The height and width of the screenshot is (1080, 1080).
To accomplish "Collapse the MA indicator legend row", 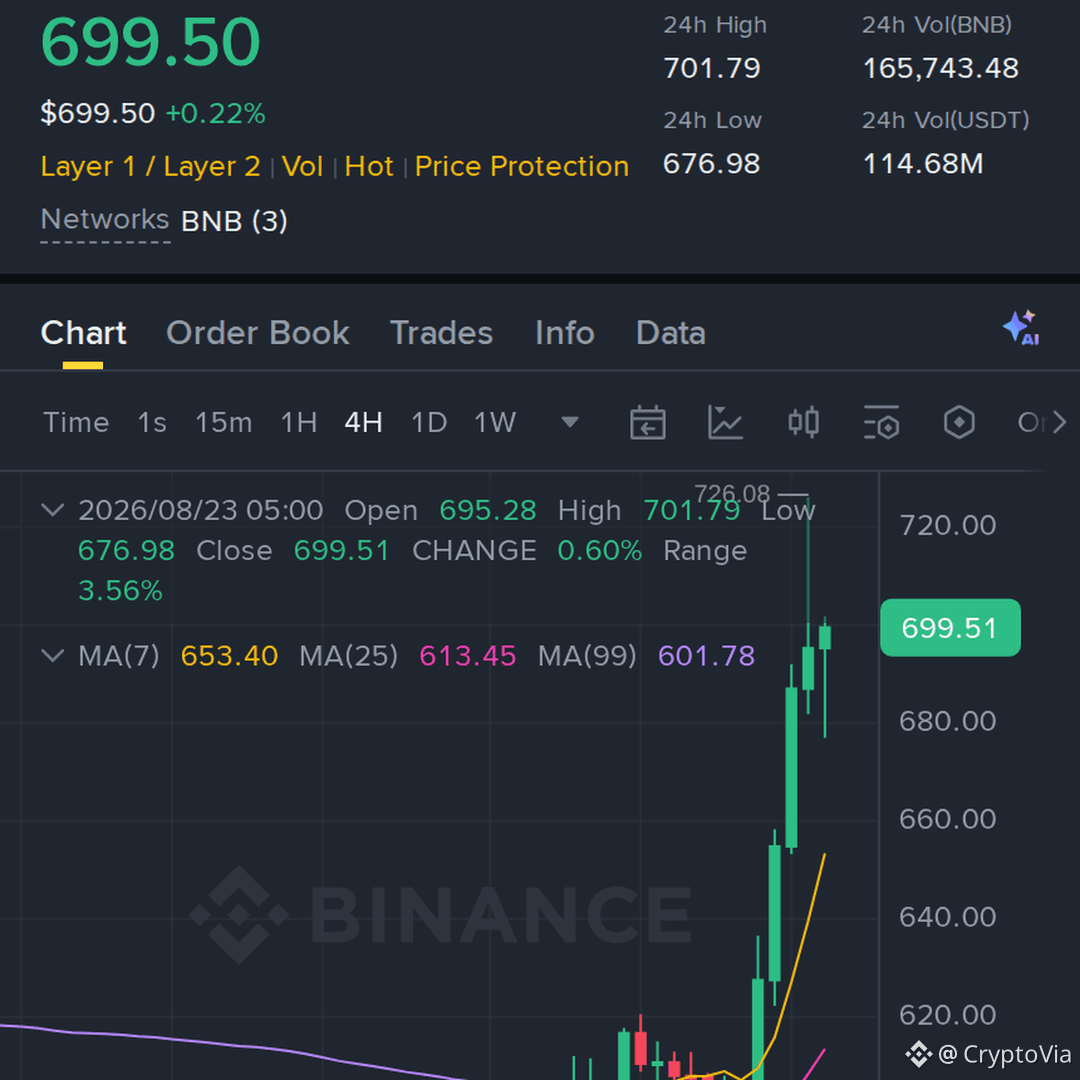I will [x=53, y=655].
